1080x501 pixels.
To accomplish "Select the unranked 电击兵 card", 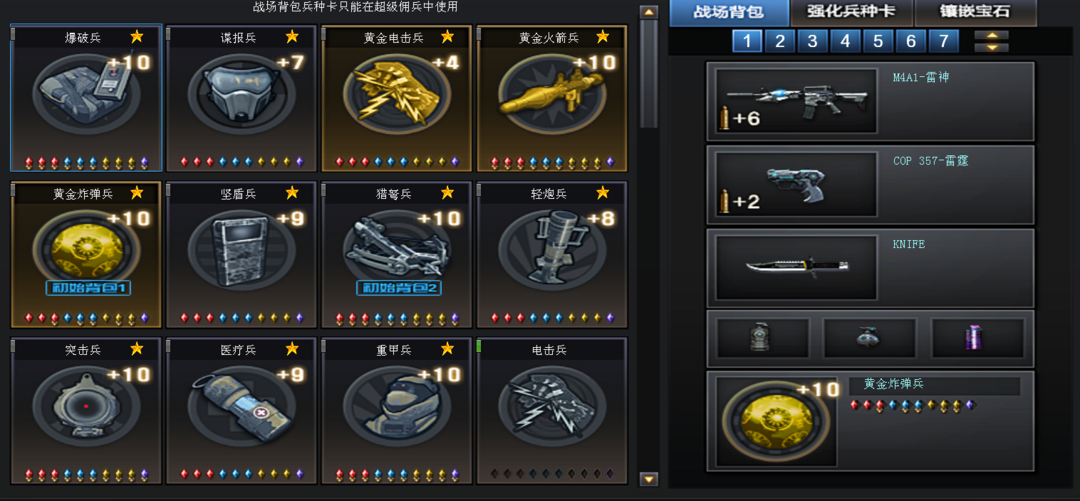I will [x=552, y=411].
